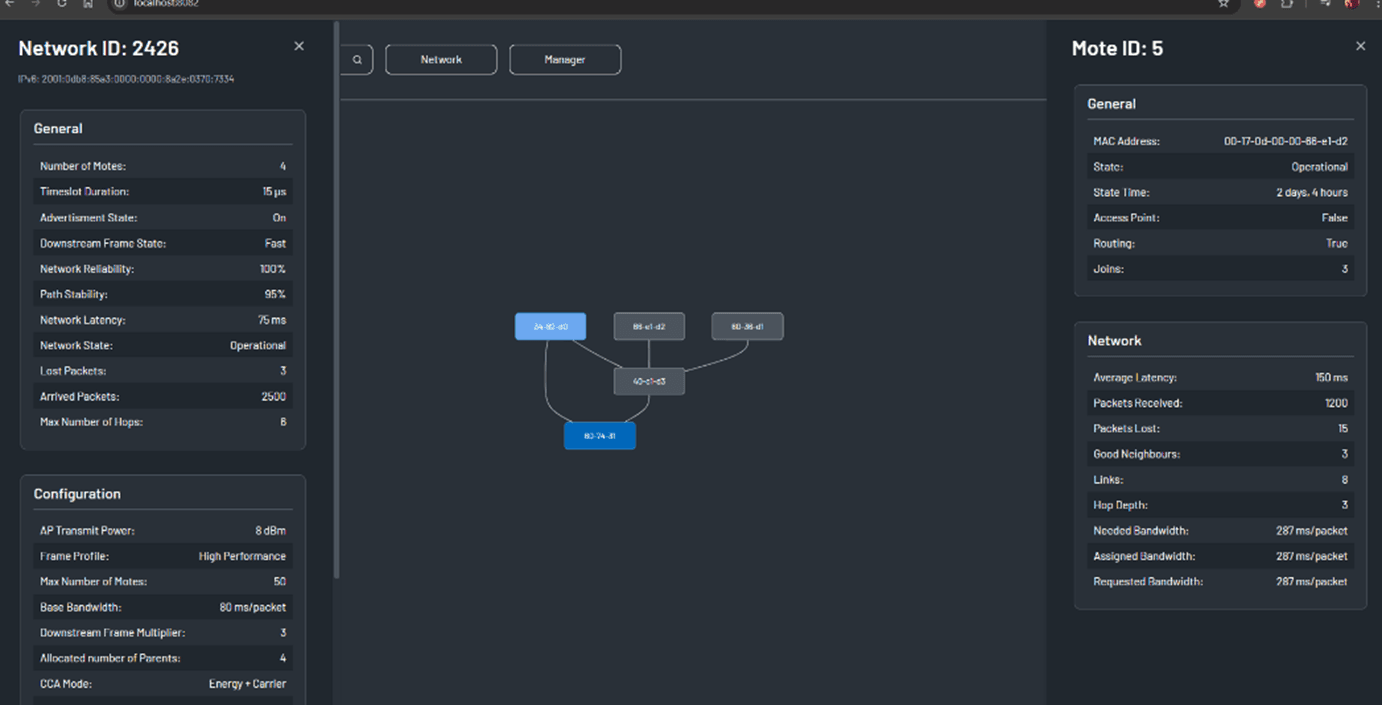Click the Max Number of Motes row
Viewport: 1382px width, 705px height.
(x=163, y=582)
